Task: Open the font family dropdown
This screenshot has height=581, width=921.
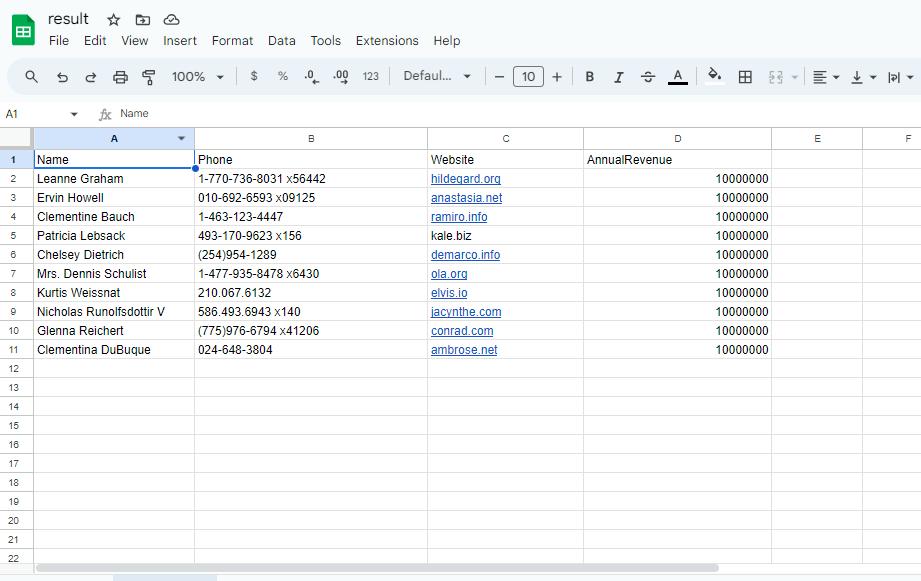Action: tap(437, 76)
